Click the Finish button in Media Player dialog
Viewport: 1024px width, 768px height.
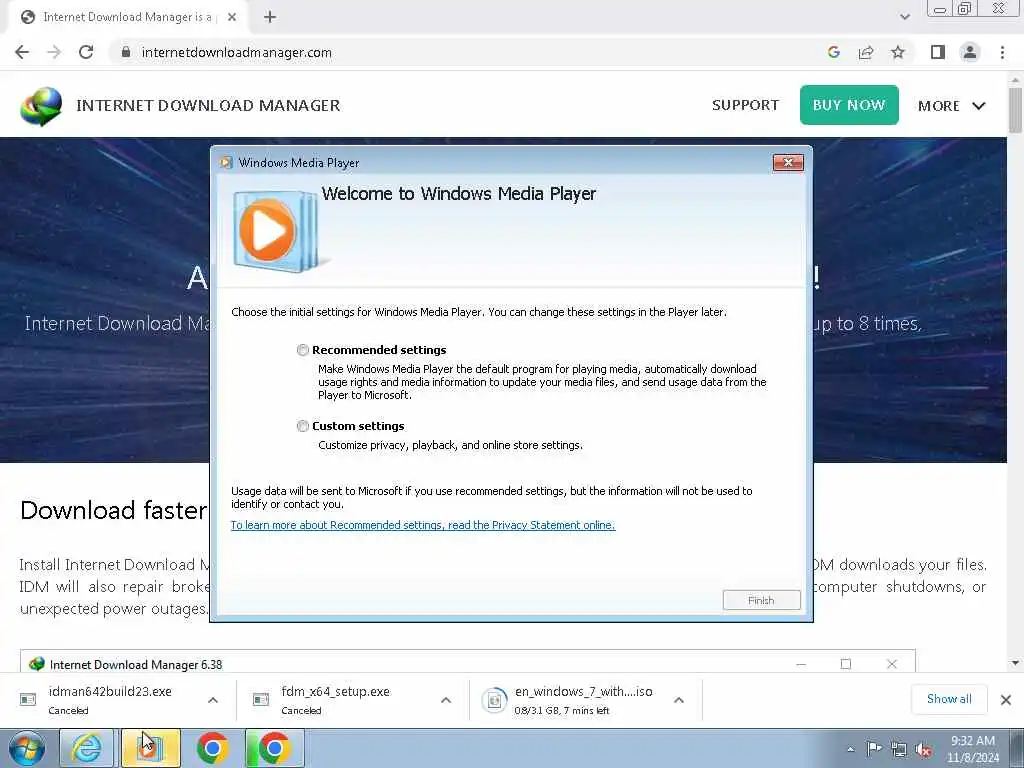click(x=761, y=600)
